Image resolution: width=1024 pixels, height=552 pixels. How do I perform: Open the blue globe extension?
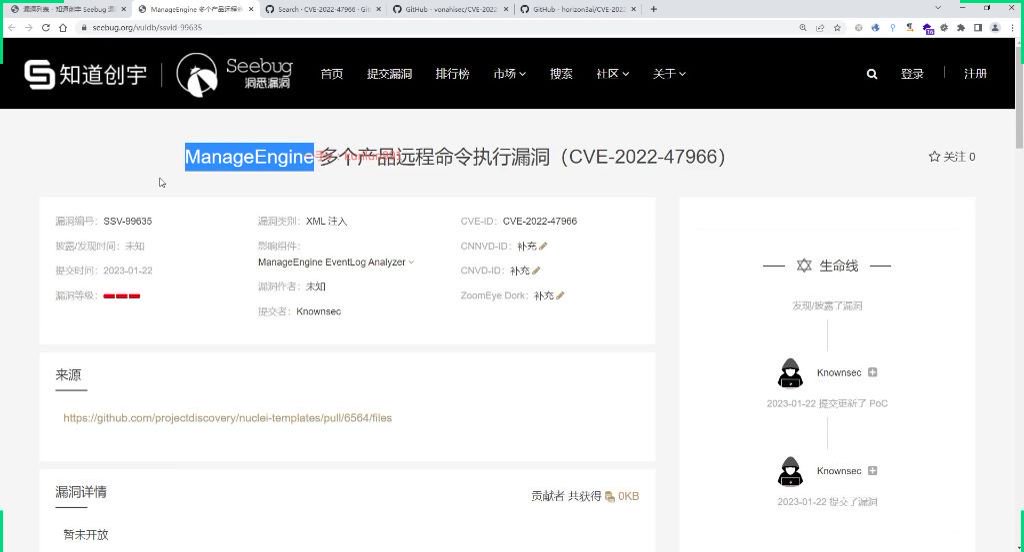pos(876,27)
